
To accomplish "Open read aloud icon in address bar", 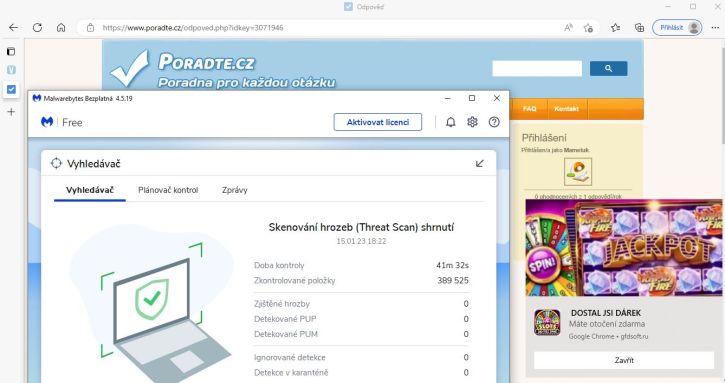I will (568, 28).
